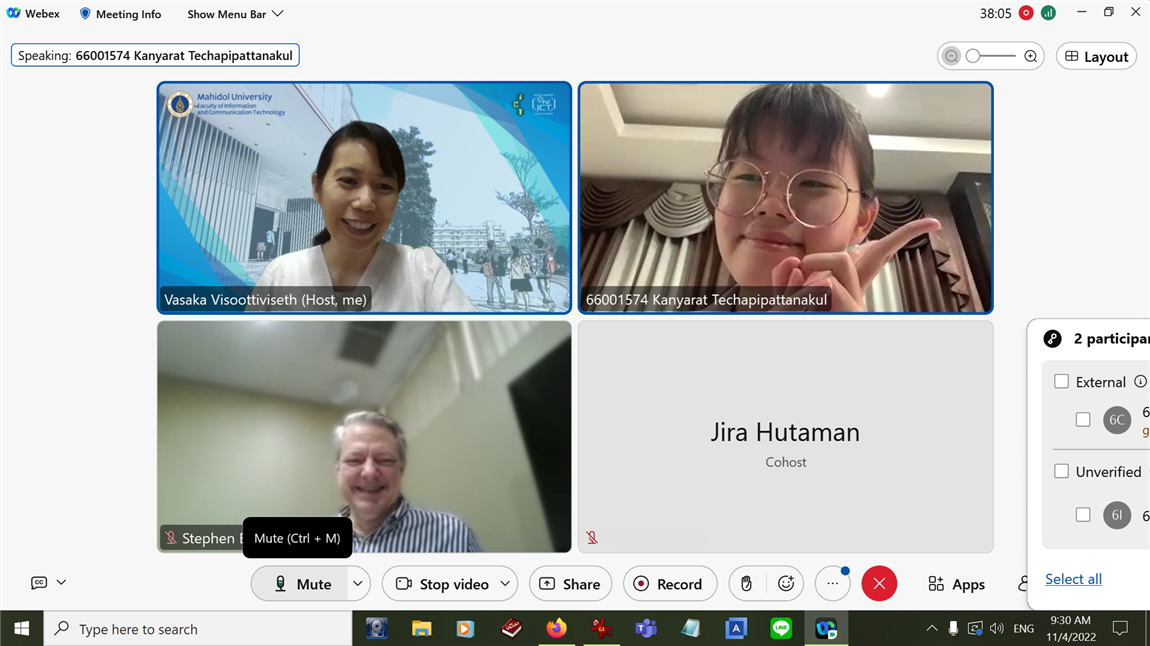Image resolution: width=1150 pixels, height=646 pixels.
Task: Click the Share button
Action: click(x=570, y=584)
